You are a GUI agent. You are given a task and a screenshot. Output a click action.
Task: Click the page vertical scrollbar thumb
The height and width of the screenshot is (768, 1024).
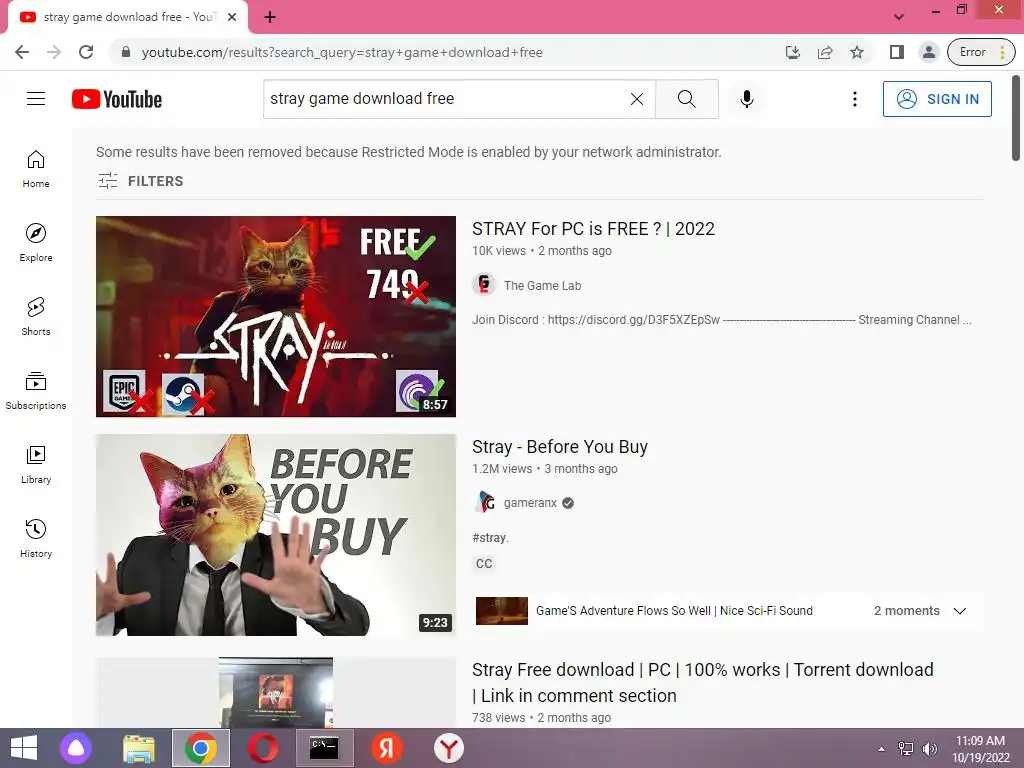click(x=1016, y=118)
